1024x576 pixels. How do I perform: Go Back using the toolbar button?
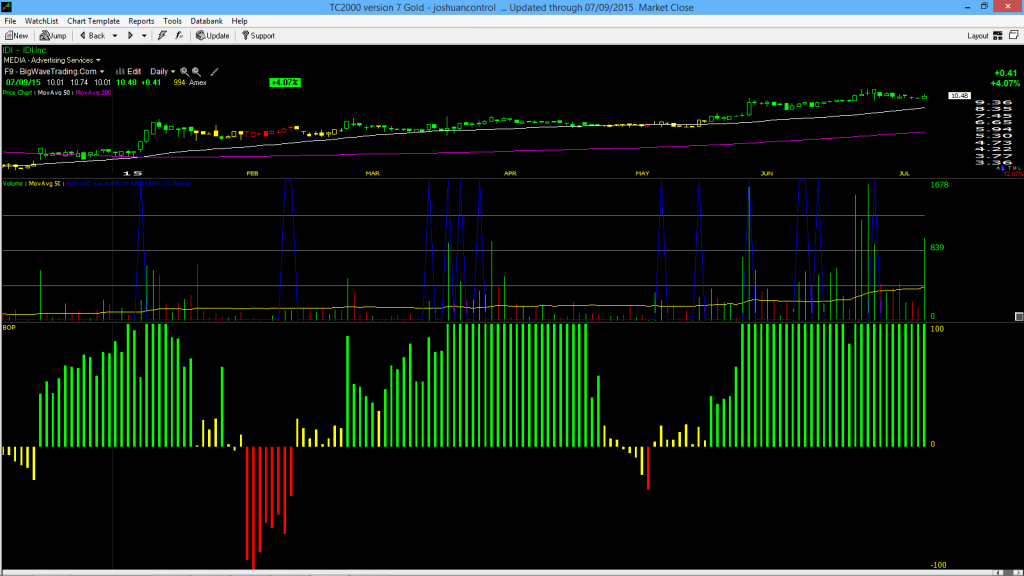[x=93, y=36]
